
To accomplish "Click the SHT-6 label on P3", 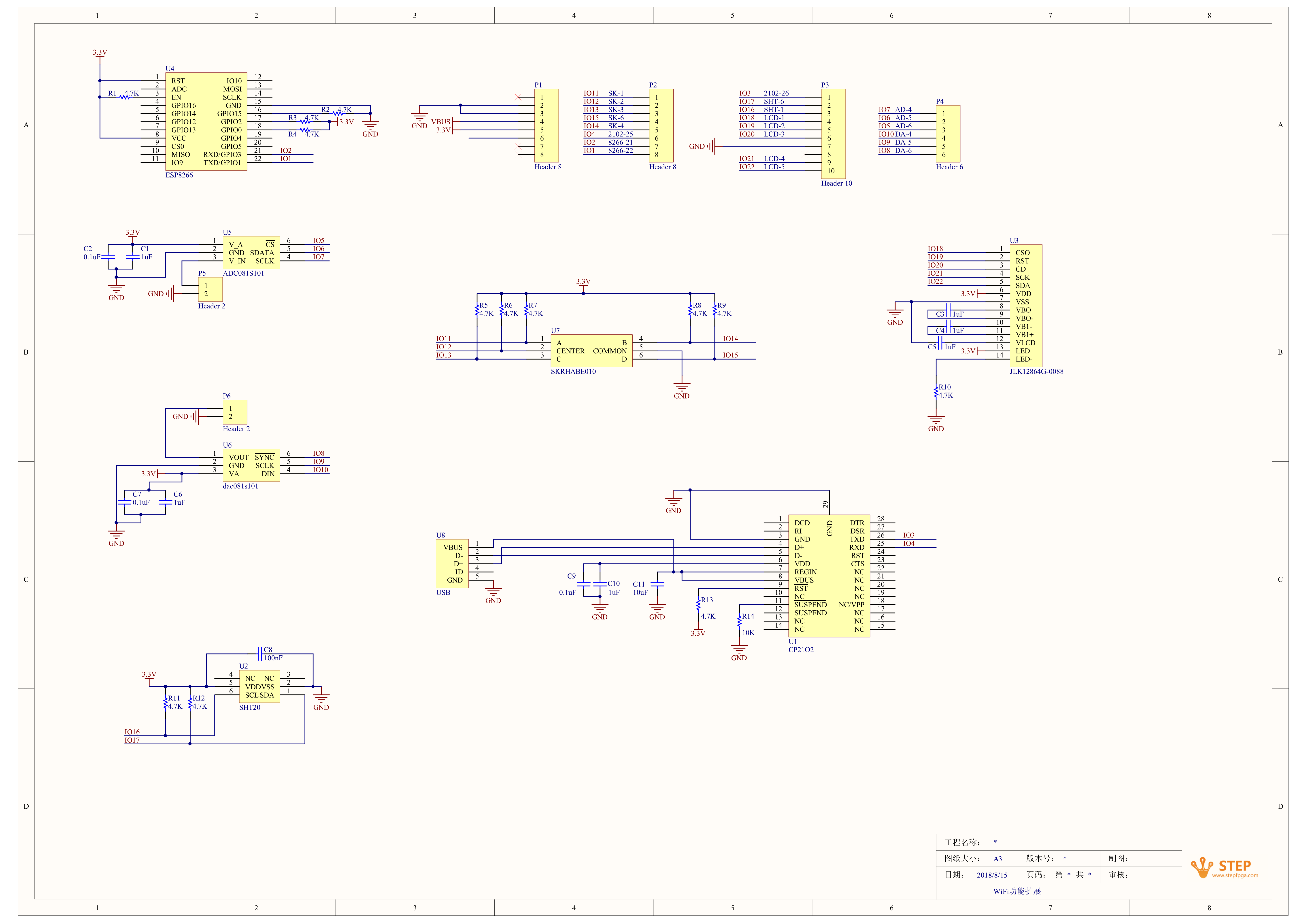I will click(774, 101).
